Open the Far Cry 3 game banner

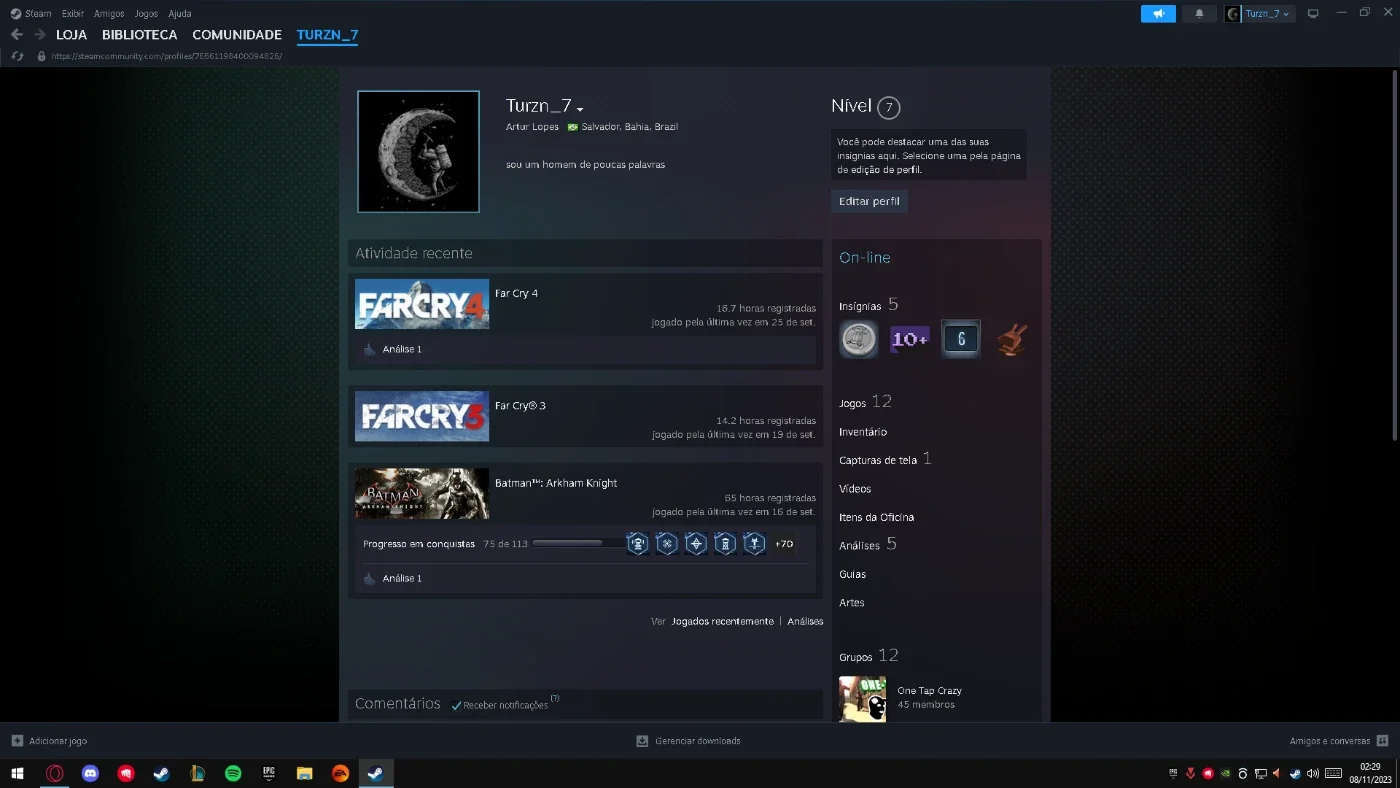click(x=422, y=416)
